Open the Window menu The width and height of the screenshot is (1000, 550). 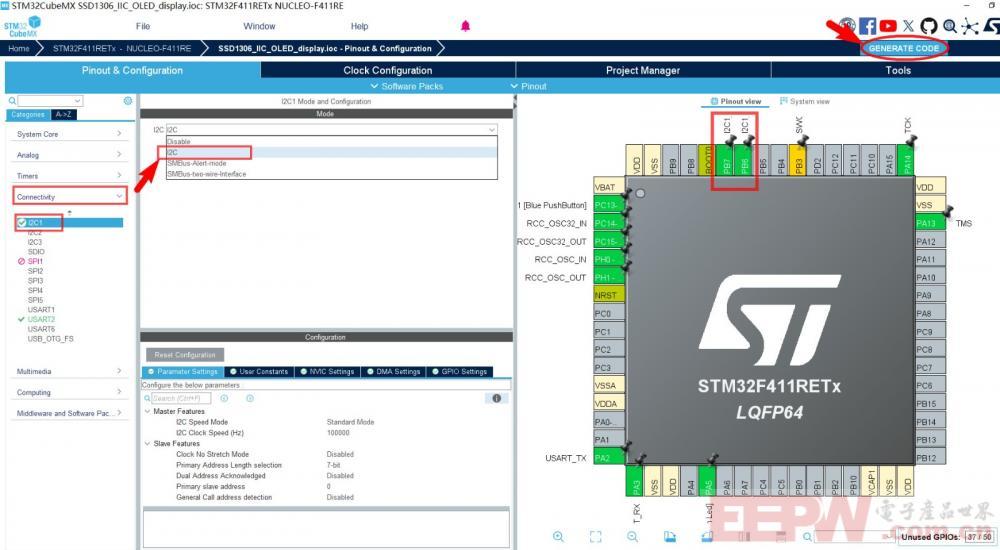point(259,26)
